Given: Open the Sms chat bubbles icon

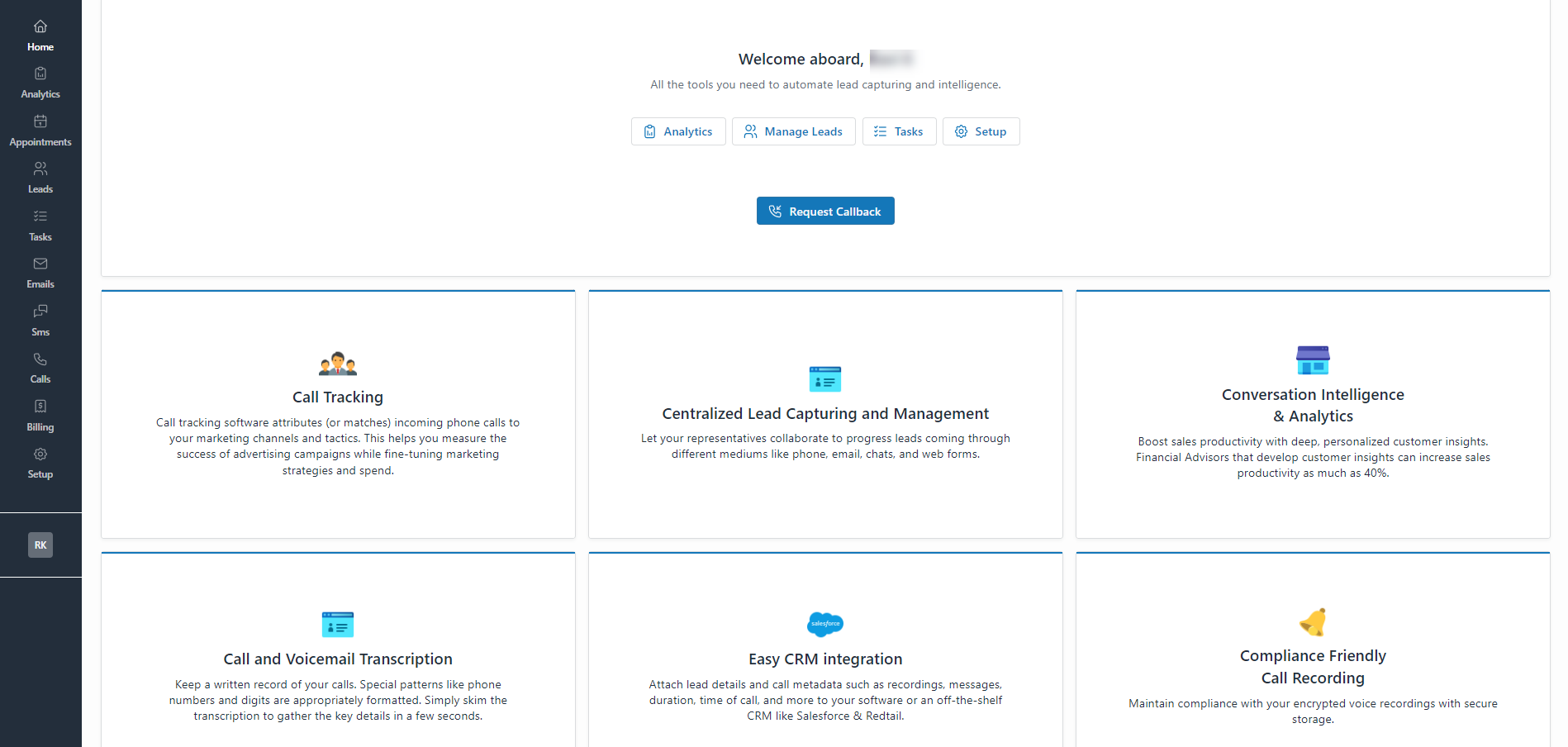Looking at the screenshot, I should point(40,312).
